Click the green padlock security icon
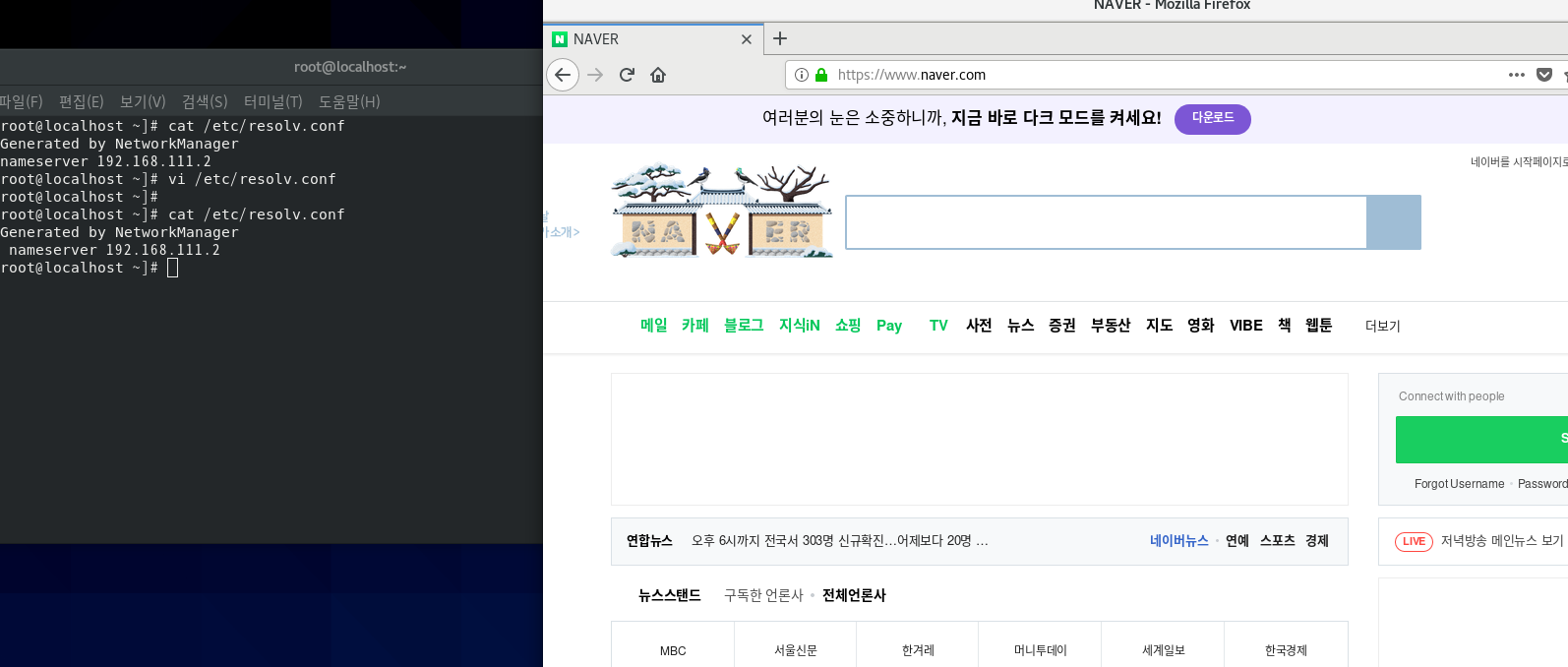 point(821,75)
